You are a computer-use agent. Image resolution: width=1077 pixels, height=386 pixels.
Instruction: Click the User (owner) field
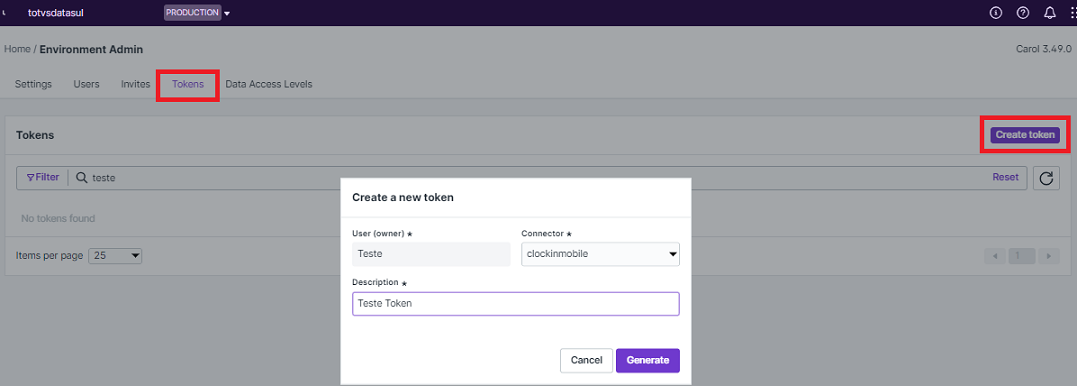click(x=431, y=254)
